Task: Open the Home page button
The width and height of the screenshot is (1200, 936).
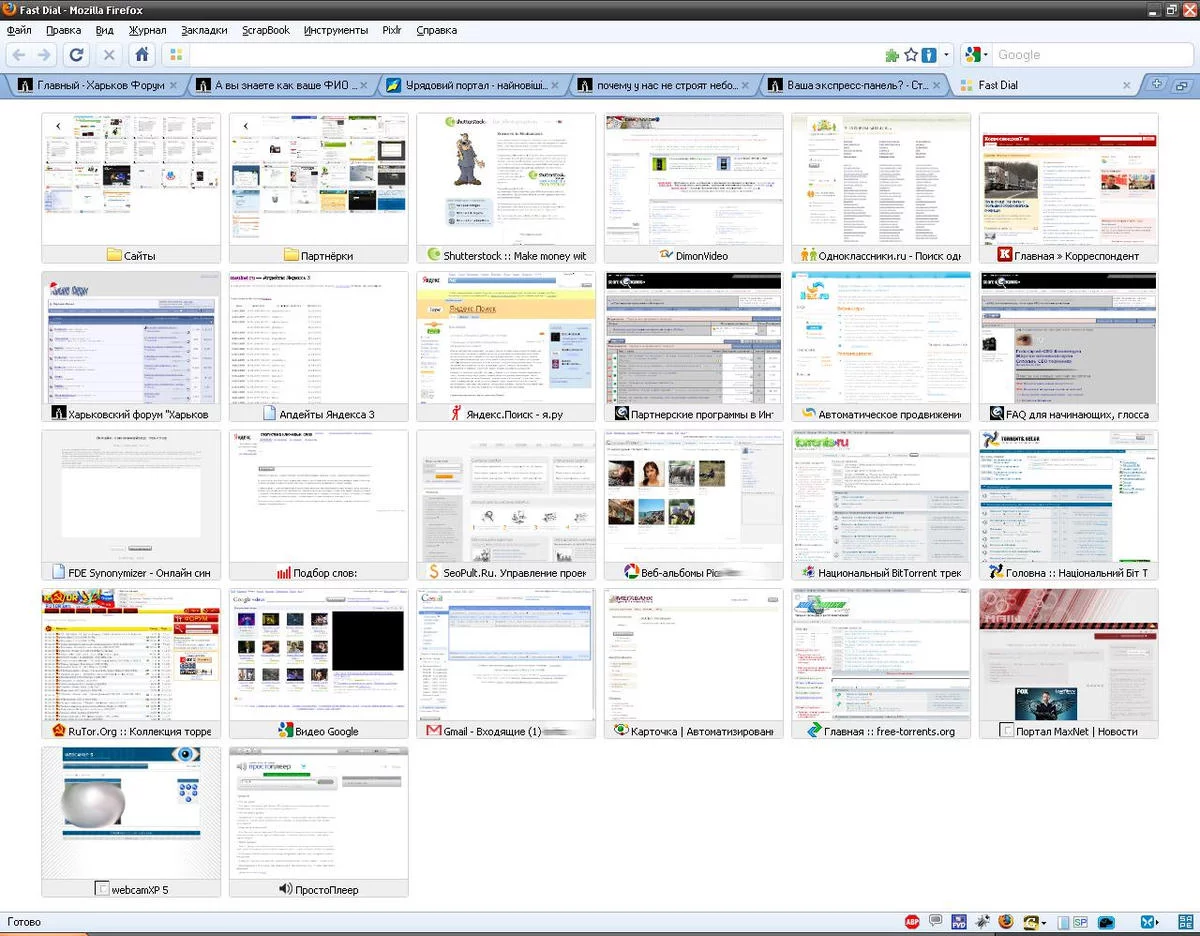Action: coord(142,55)
